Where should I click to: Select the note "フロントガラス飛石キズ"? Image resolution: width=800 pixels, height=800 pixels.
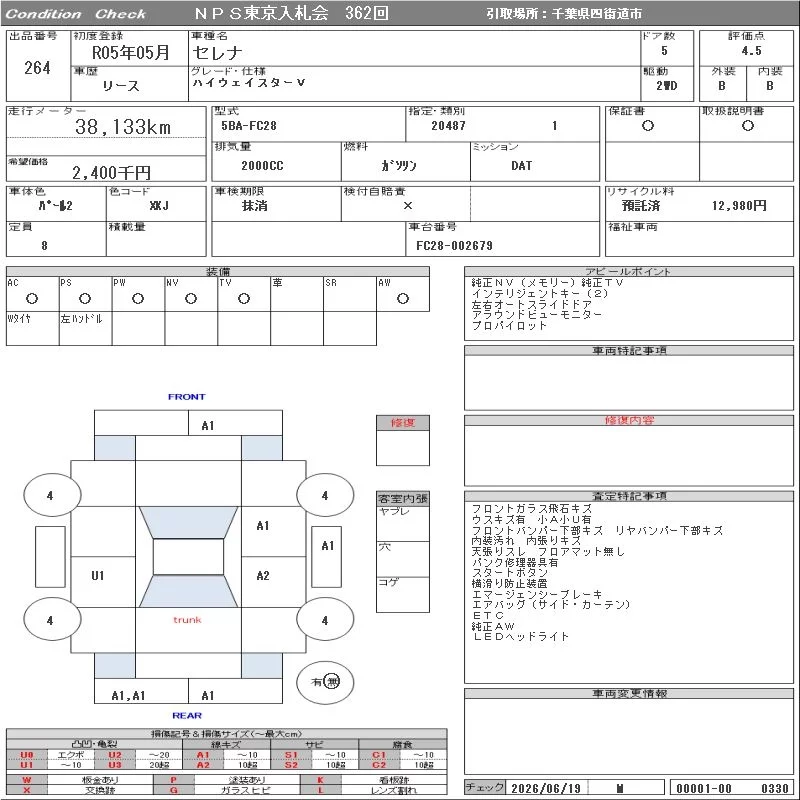tap(532, 509)
